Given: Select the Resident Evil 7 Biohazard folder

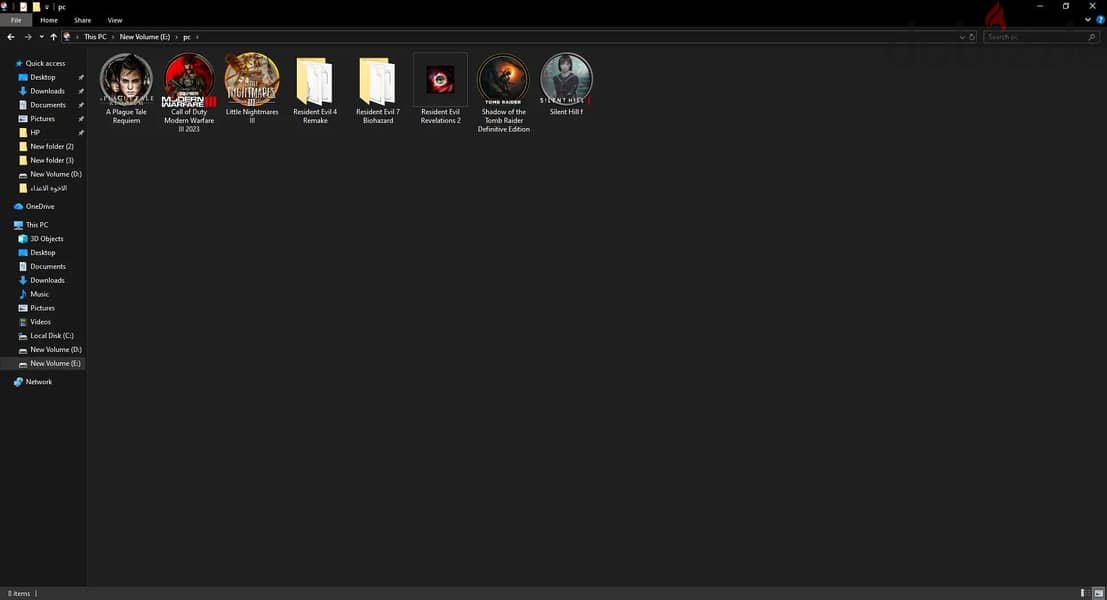Looking at the screenshot, I should pyautogui.click(x=378, y=88).
